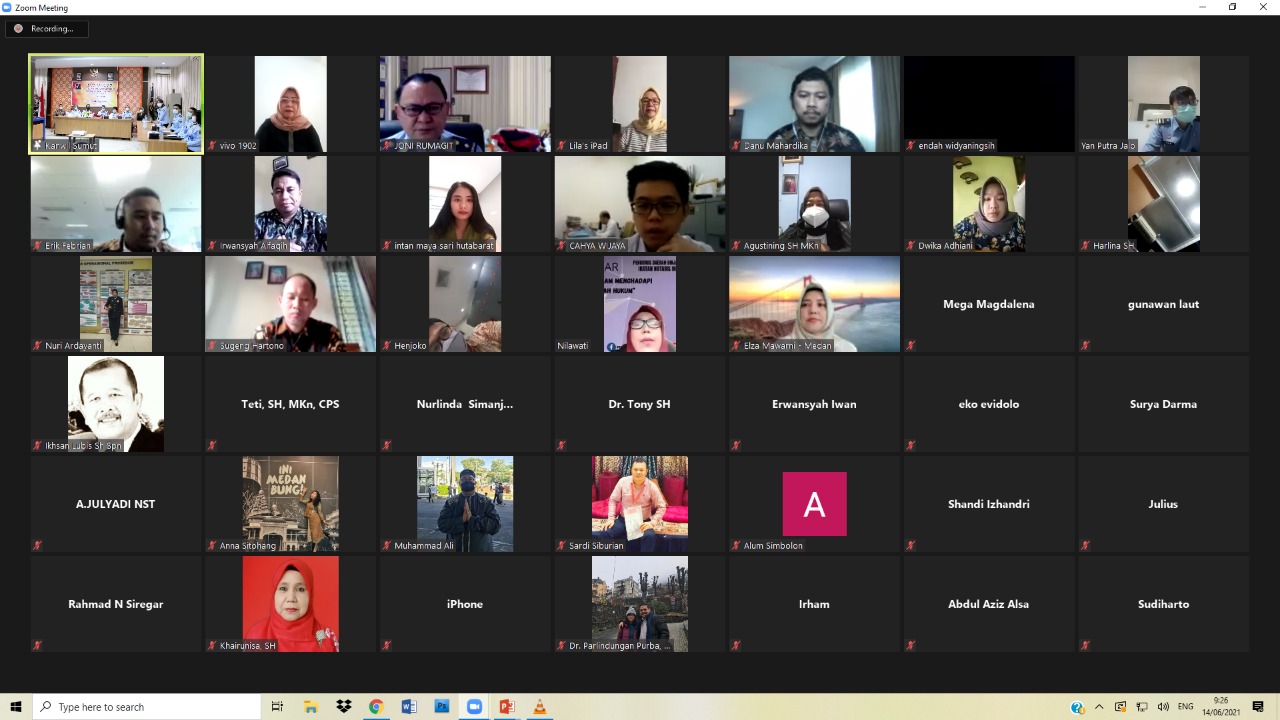Select the Kanwil Sumut video thumbnail
1280x720 pixels.
[116, 104]
